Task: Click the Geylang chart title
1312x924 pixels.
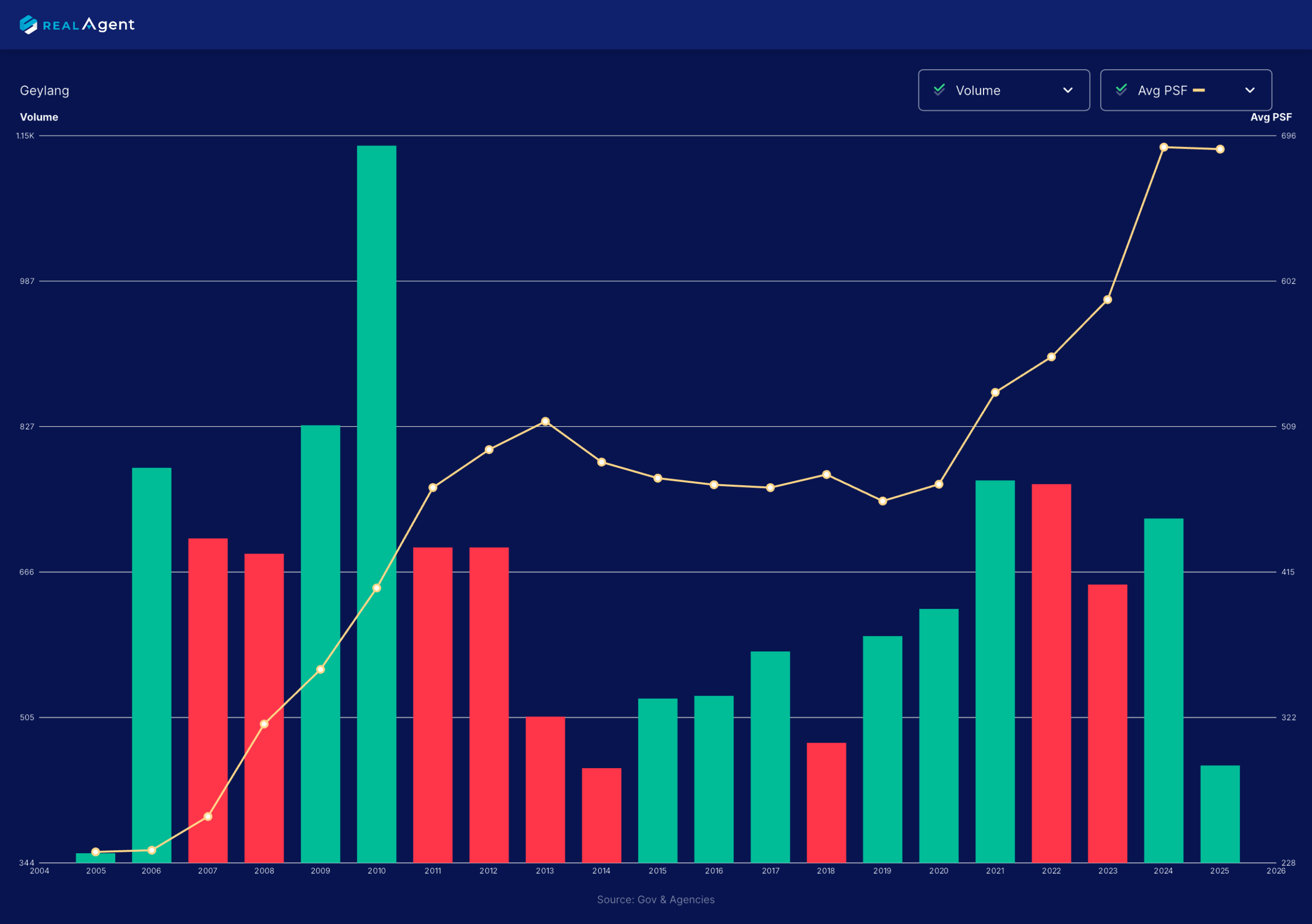Action: click(45, 90)
